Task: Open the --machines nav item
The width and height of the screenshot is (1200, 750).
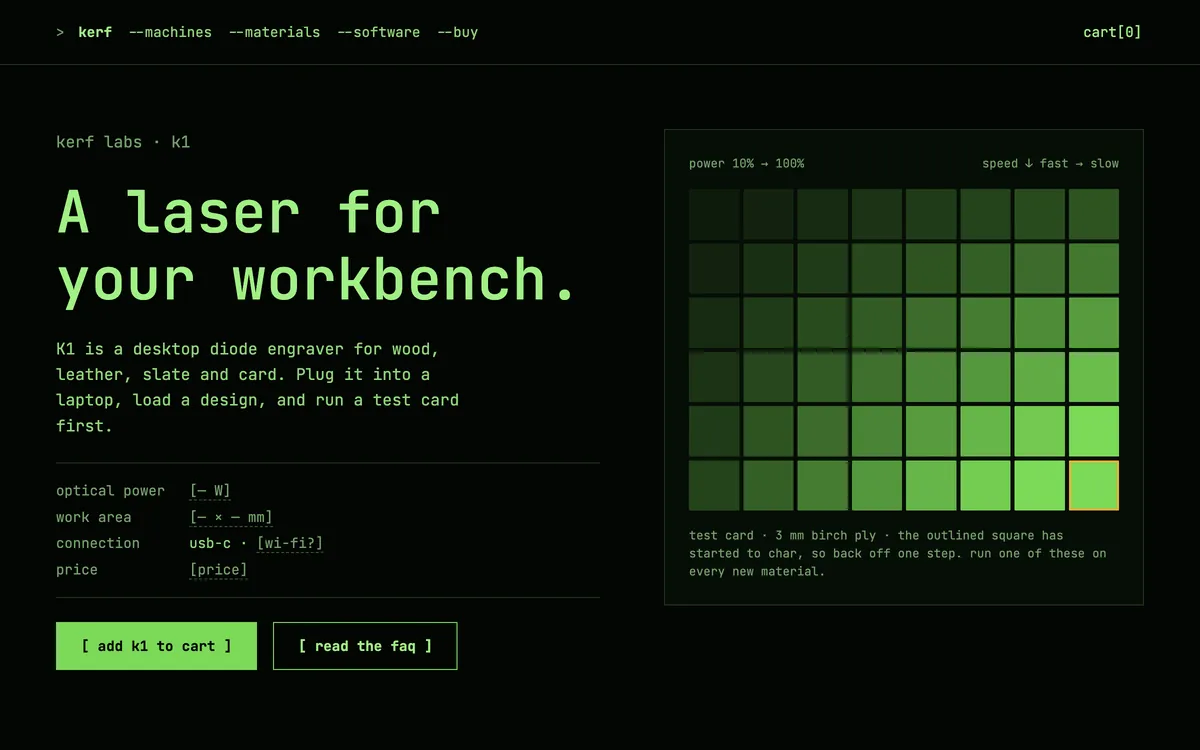Action: tap(170, 32)
